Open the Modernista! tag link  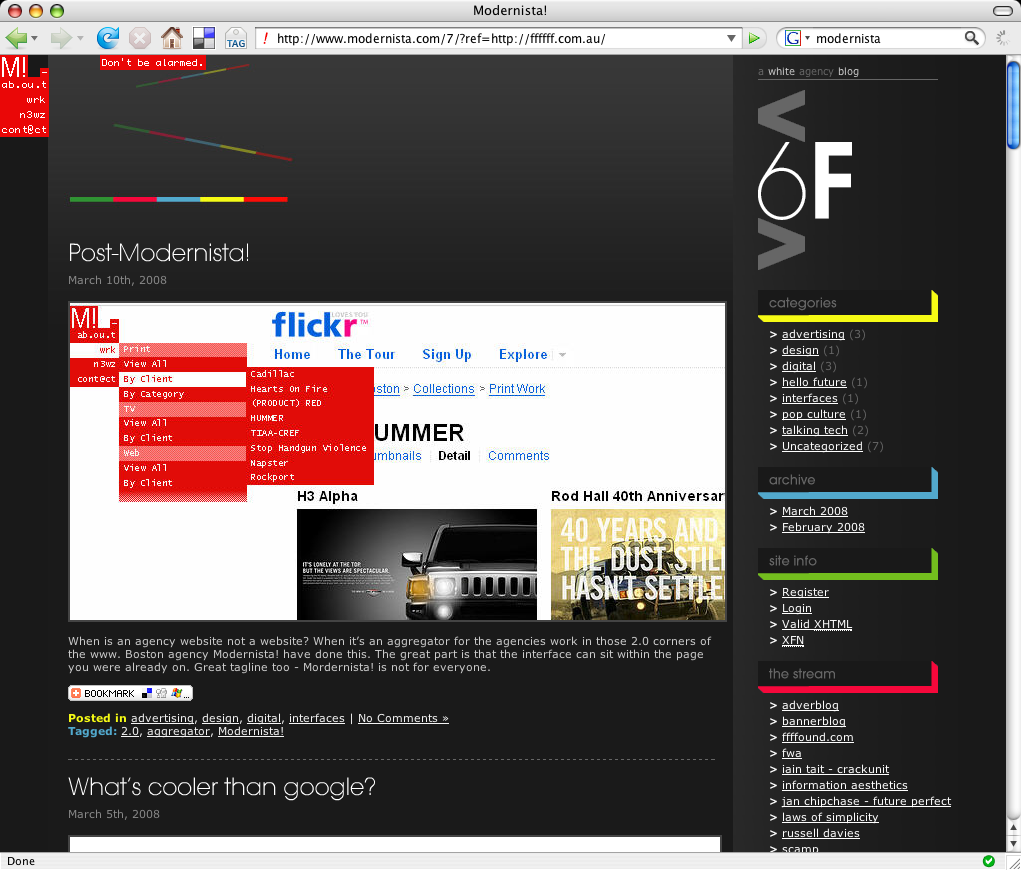[251, 731]
